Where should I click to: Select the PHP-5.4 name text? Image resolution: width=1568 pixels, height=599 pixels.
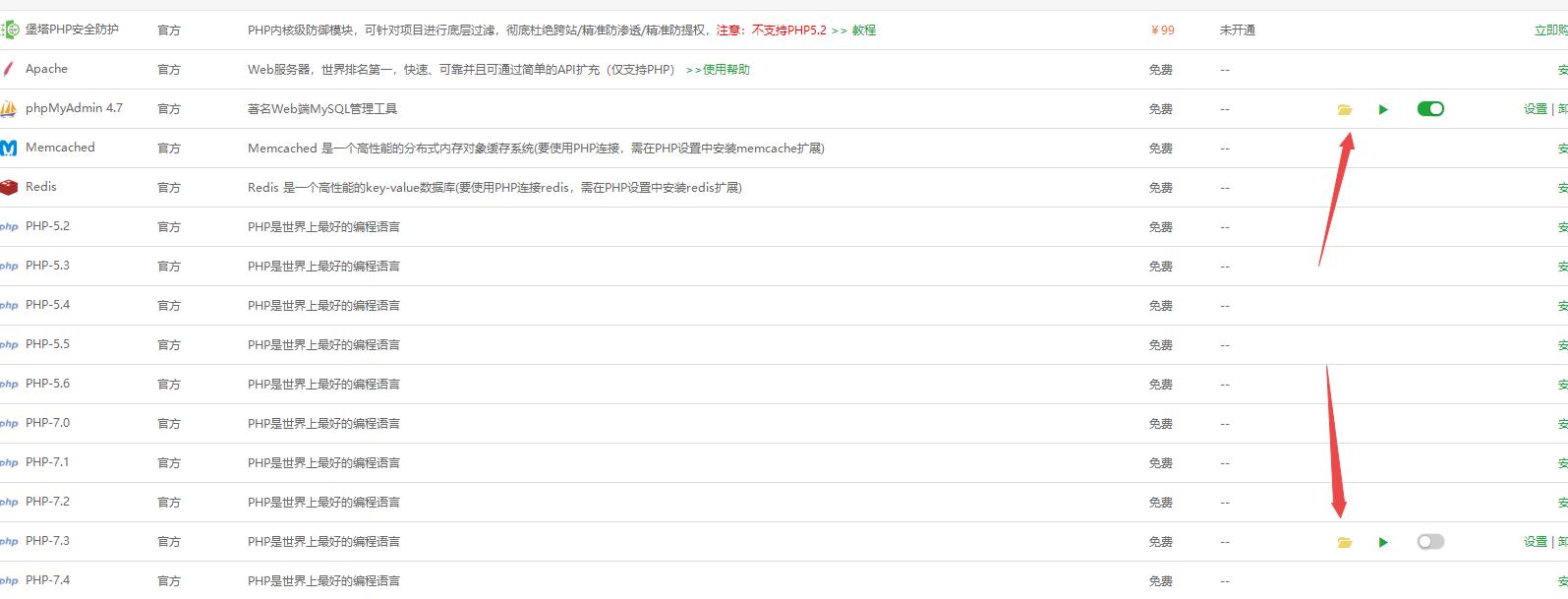coord(47,305)
